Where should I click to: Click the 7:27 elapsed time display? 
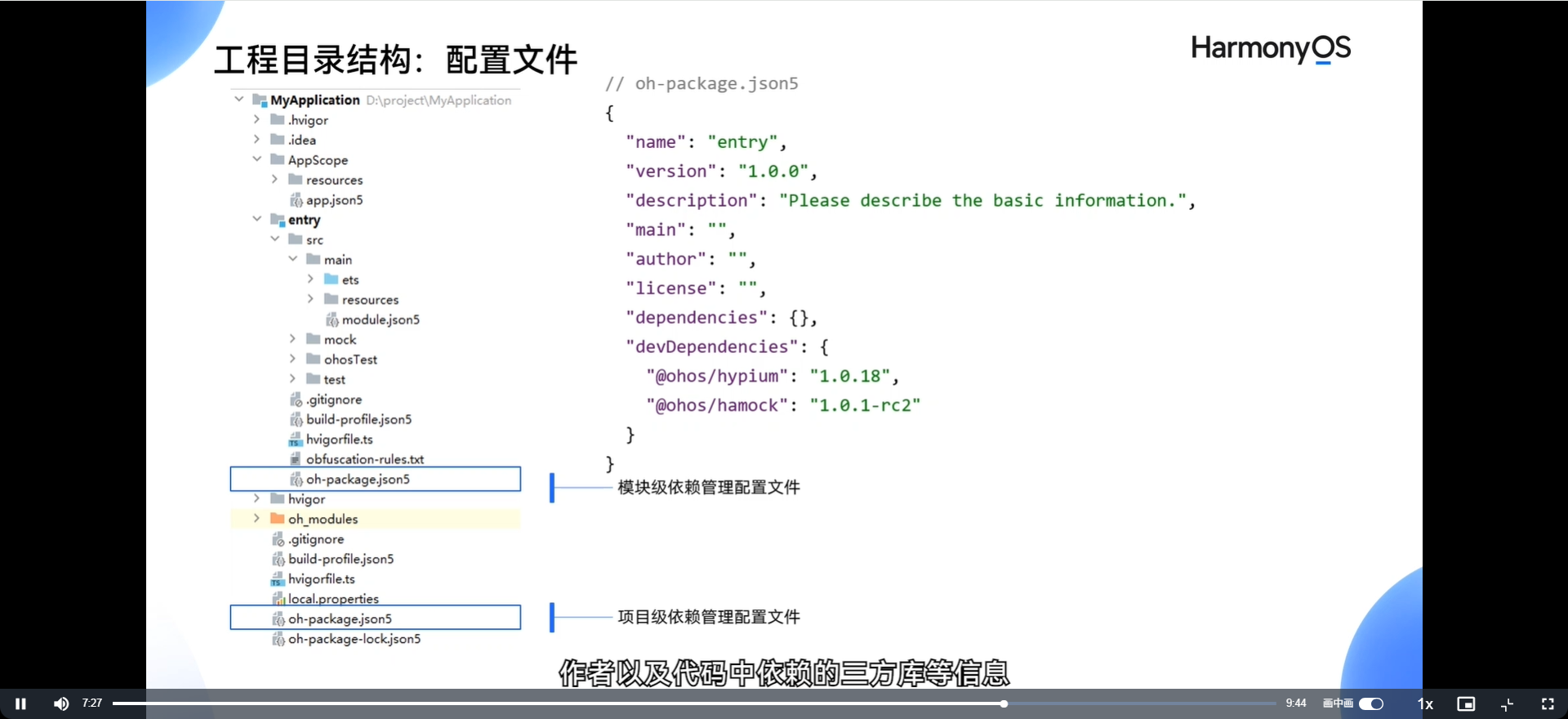point(92,703)
